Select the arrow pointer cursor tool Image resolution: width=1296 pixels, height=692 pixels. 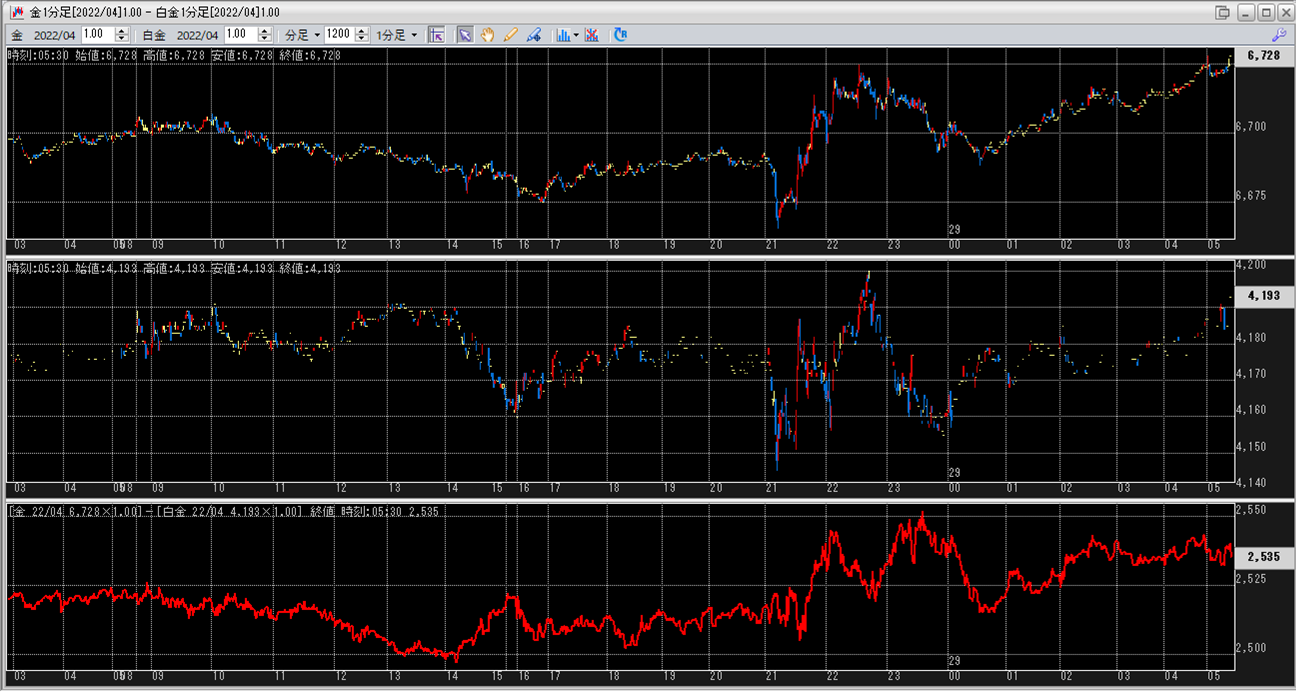[x=465, y=35]
